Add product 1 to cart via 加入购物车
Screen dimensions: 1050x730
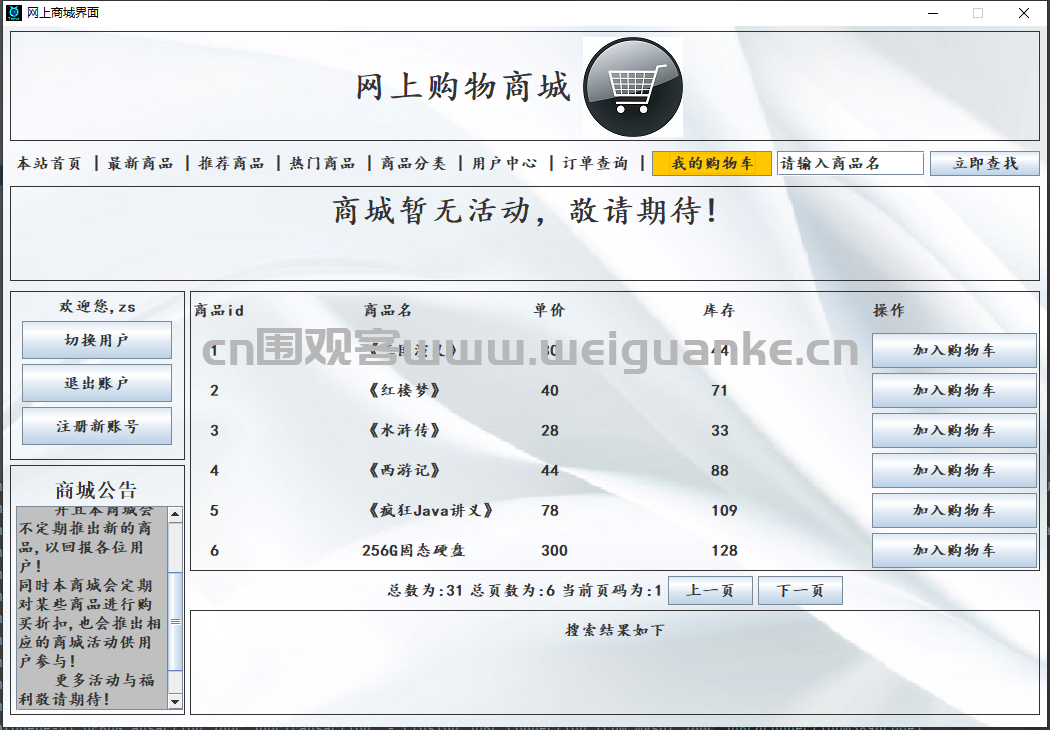[954, 350]
